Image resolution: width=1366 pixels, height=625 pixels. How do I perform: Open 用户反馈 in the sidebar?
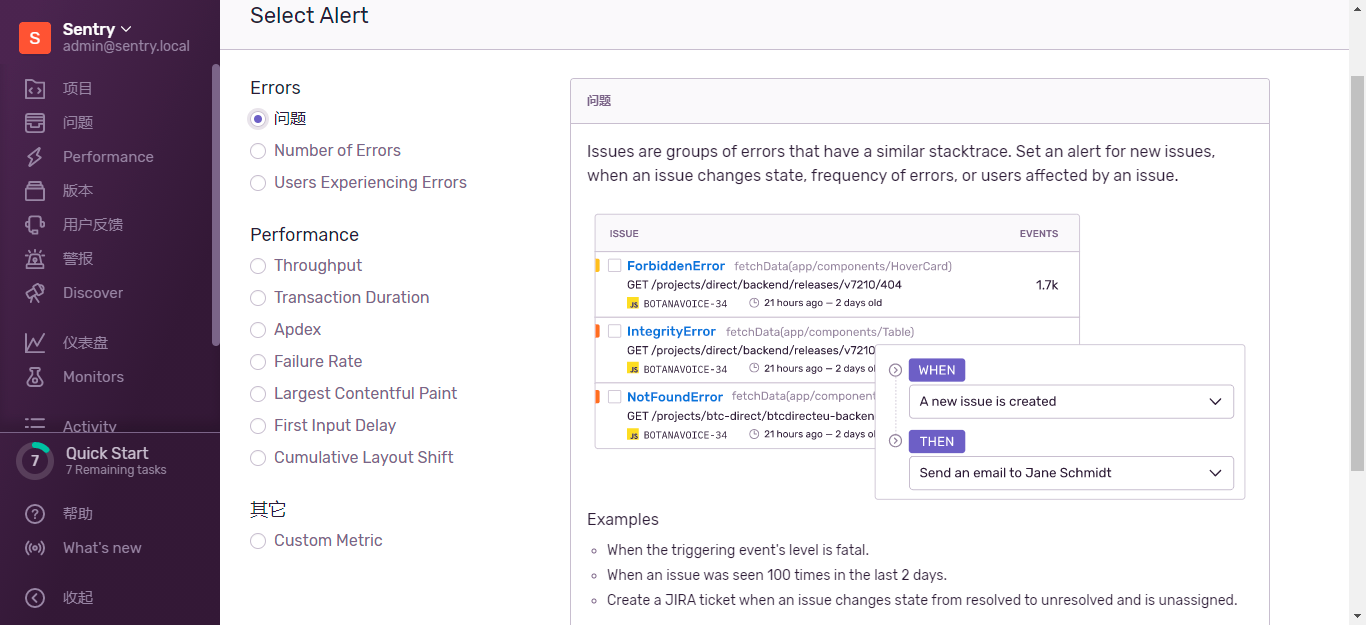[x=93, y=225]
